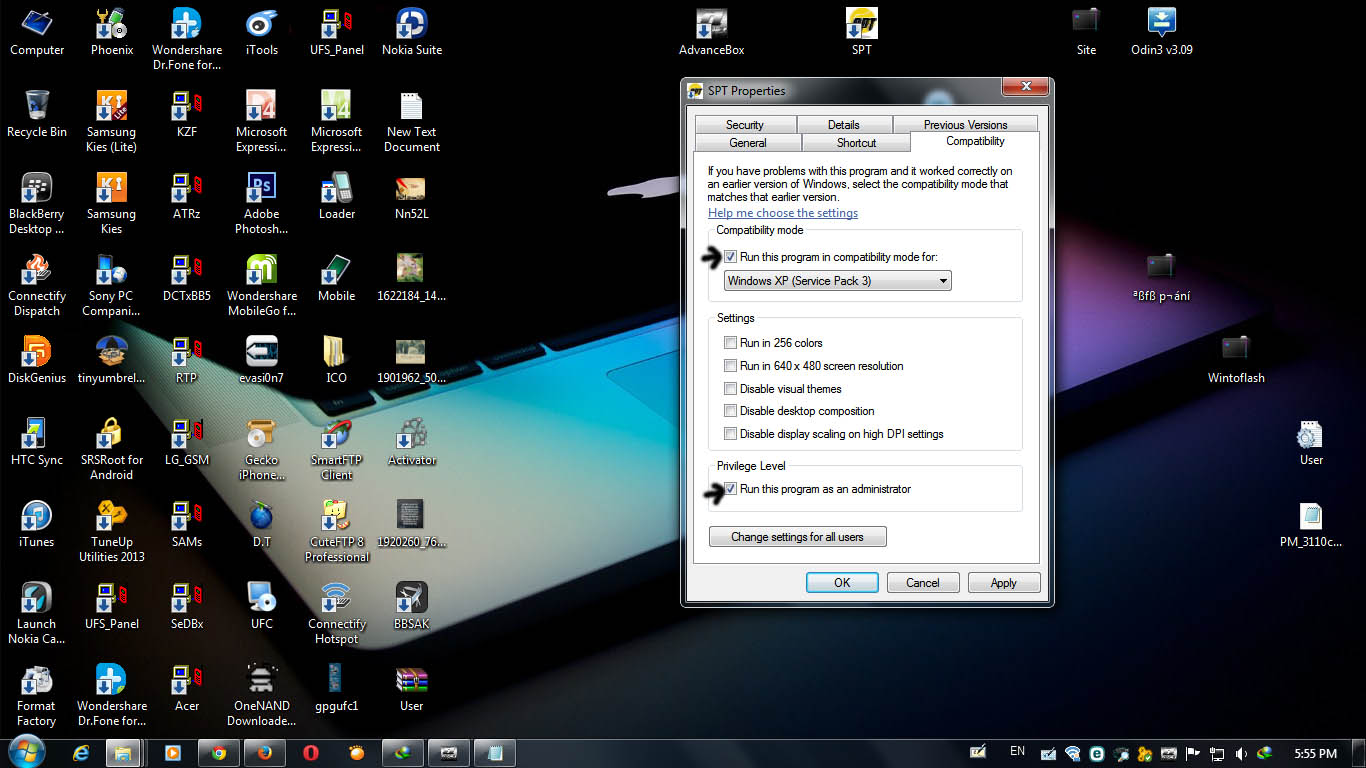
Task: Select the DiskGenius desktop icon
Action: tap(37, 360)
